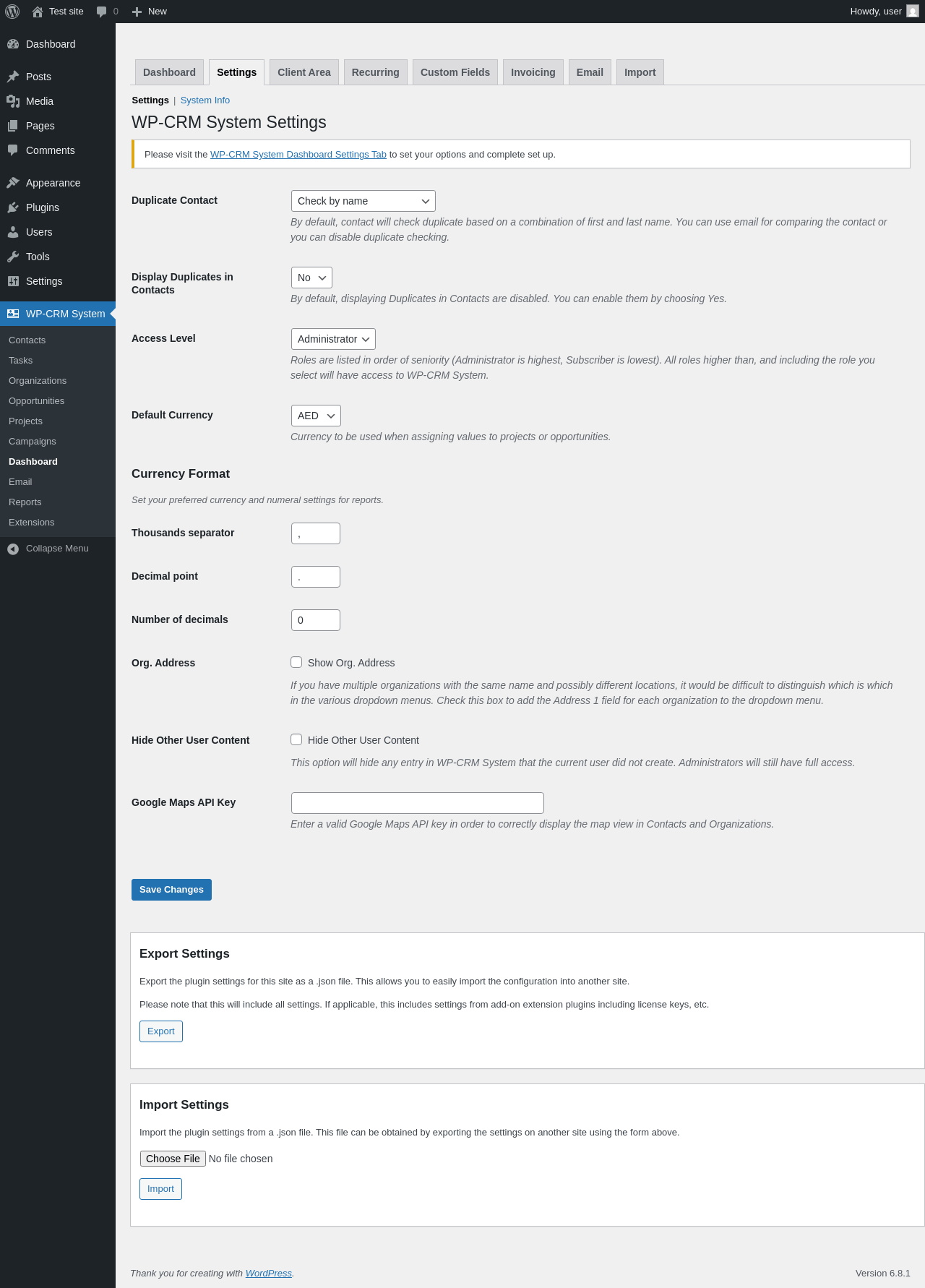Click the Plugins plug icon
The image size is (925, 1288).
point(13,207)
